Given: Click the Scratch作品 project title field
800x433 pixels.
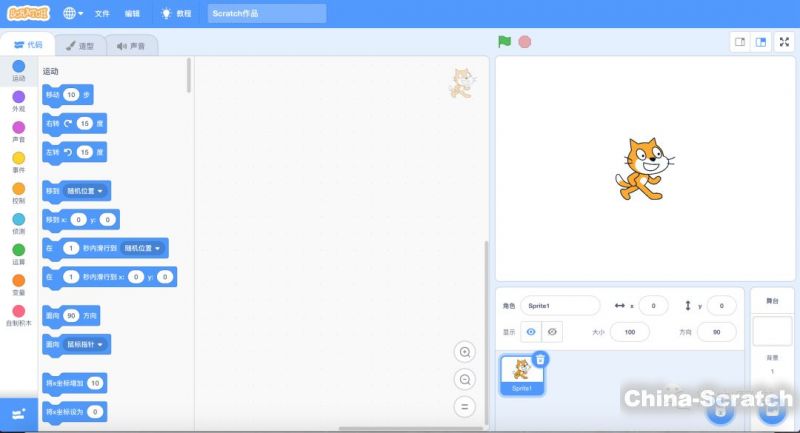Looking at the screenshot, I should pos(266,14).
